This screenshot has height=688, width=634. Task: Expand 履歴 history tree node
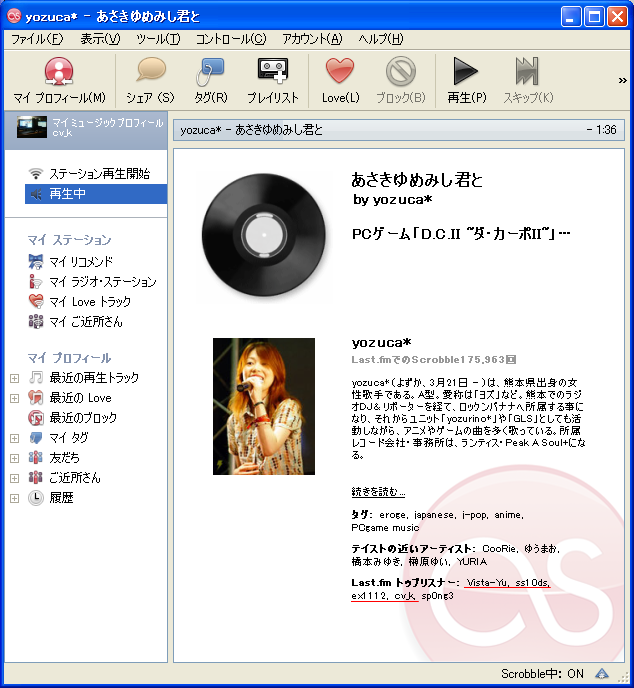(14, 498)
